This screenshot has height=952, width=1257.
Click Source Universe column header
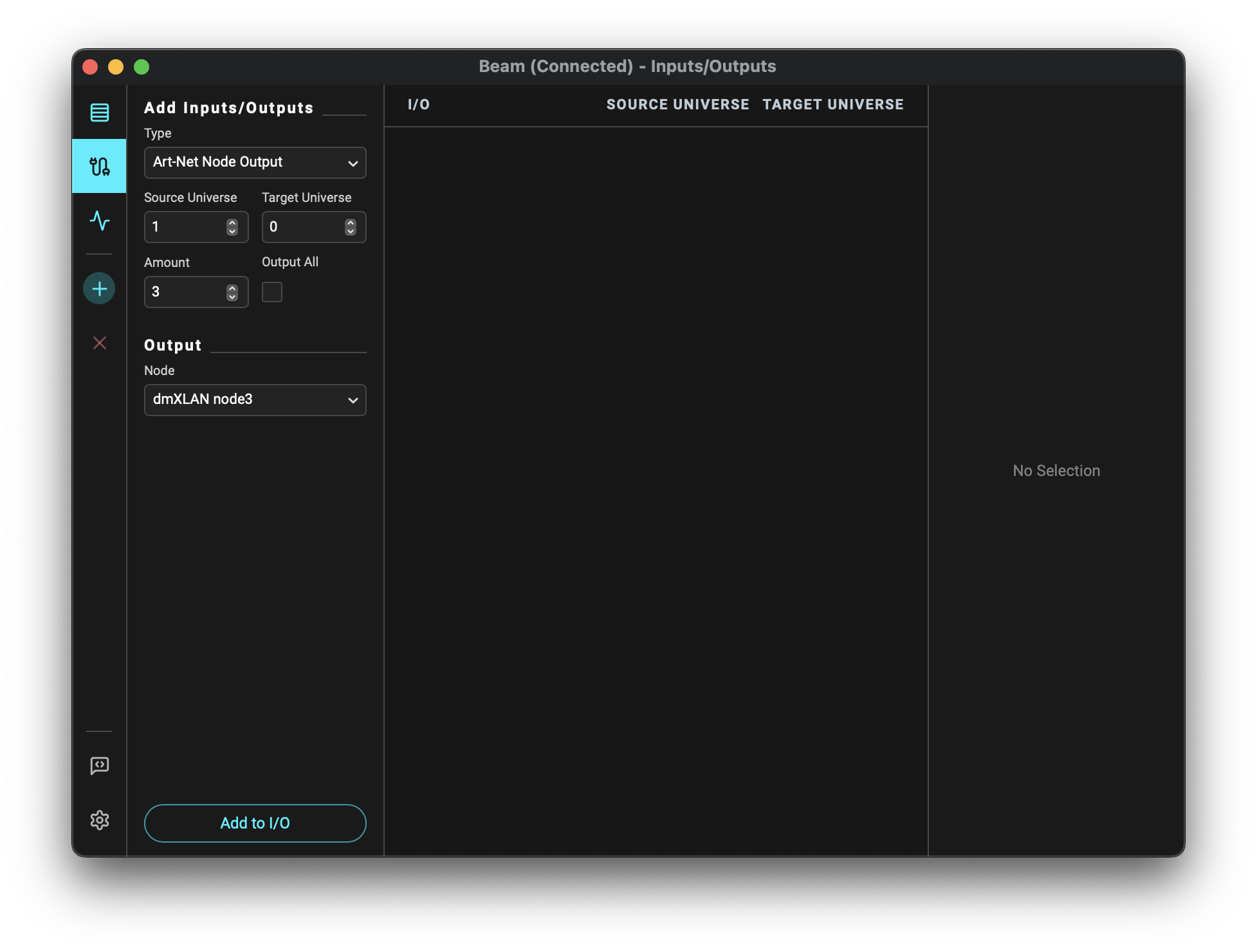coord(678,104)
